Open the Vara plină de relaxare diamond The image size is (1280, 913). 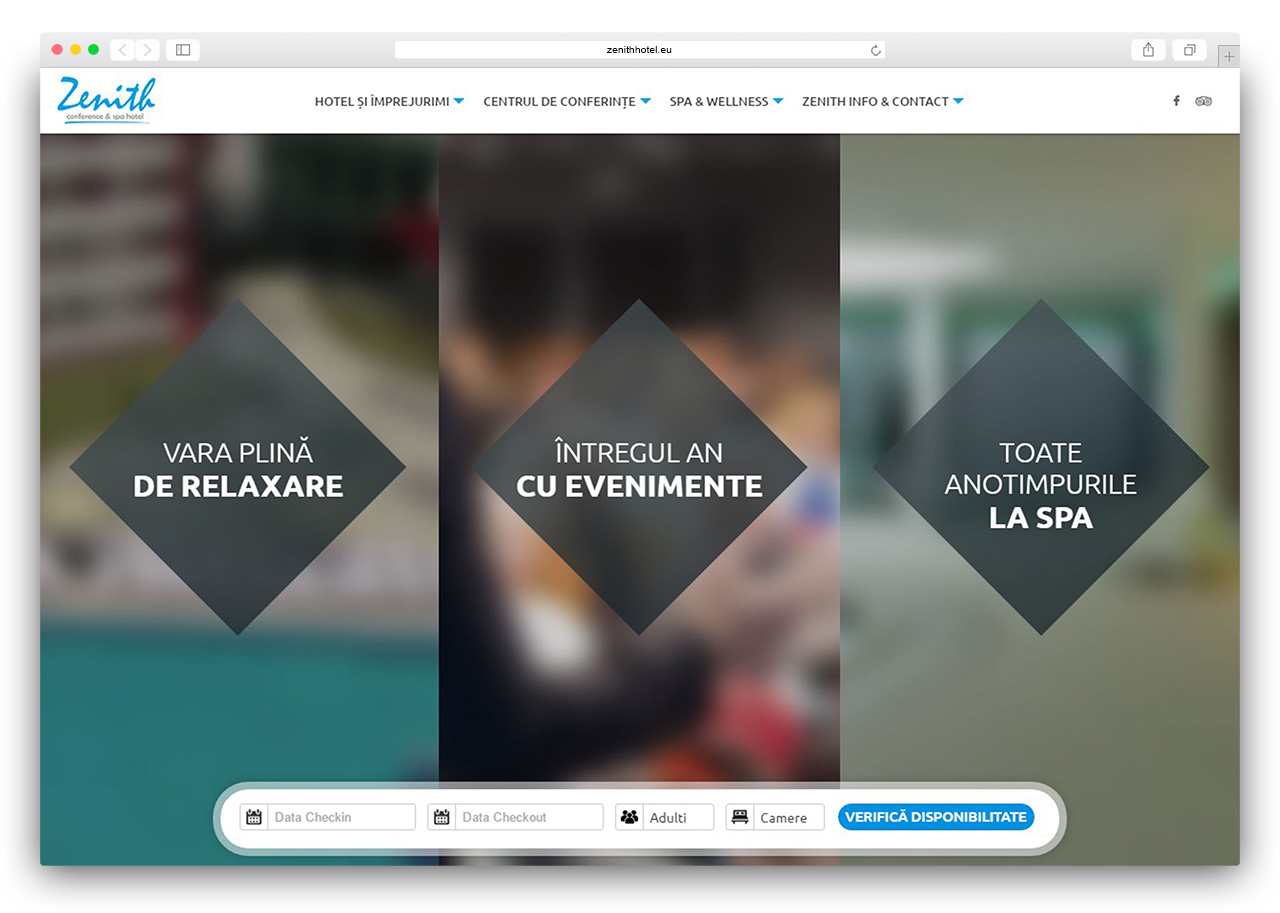238,467
